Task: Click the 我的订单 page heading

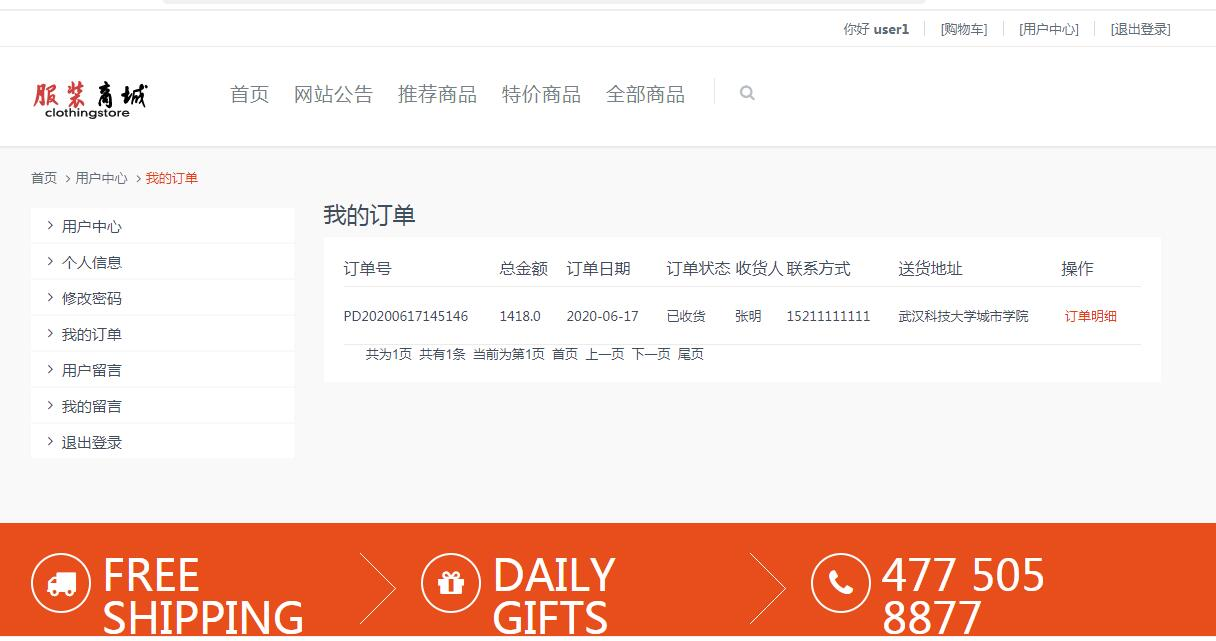Action: click(369, 215)
